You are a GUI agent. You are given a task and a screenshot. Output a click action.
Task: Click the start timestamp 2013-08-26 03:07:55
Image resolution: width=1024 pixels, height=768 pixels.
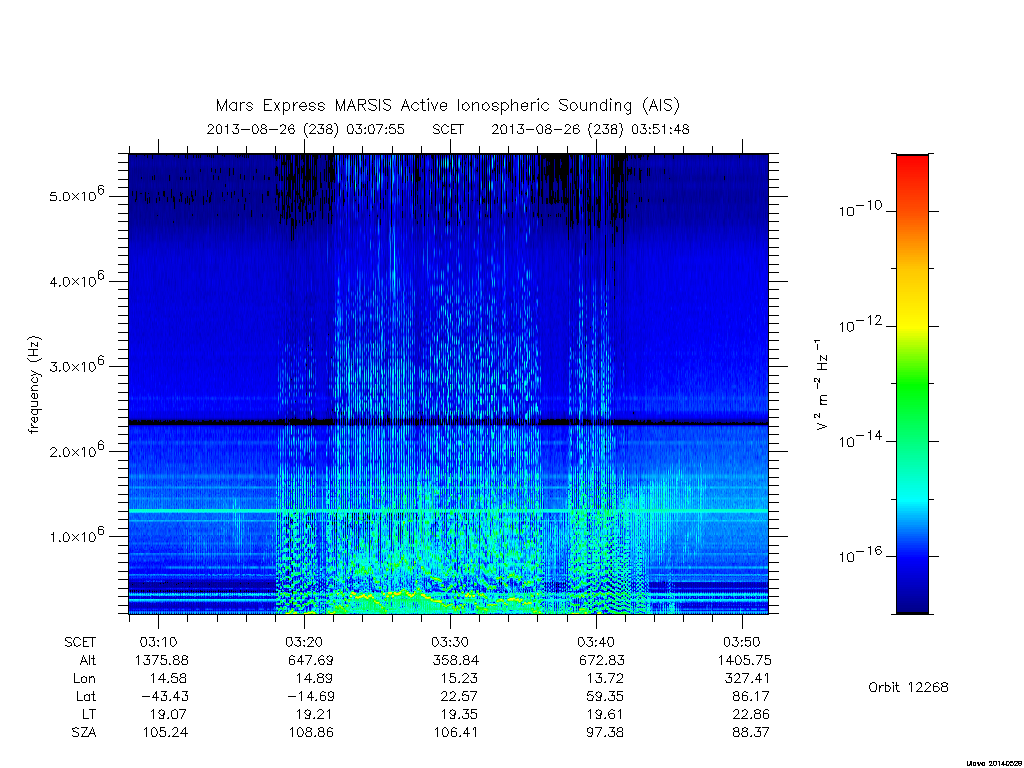pos(306,129)
